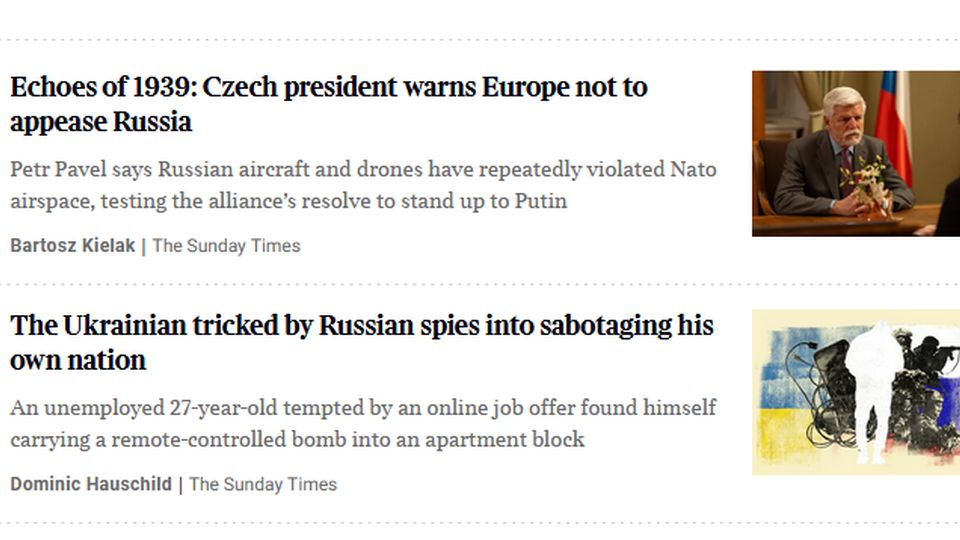This screenshot has height=540, width=960.
Task: Click "The Sunday Times" beside Bartosz Kielak
Action: pyautogui.click(x=226, y=245)
